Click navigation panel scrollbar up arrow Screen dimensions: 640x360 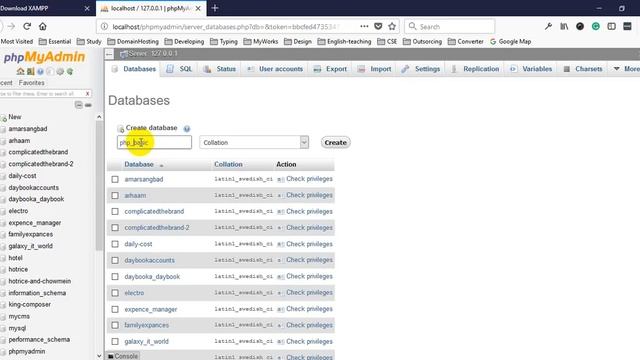tap(99, 117)
